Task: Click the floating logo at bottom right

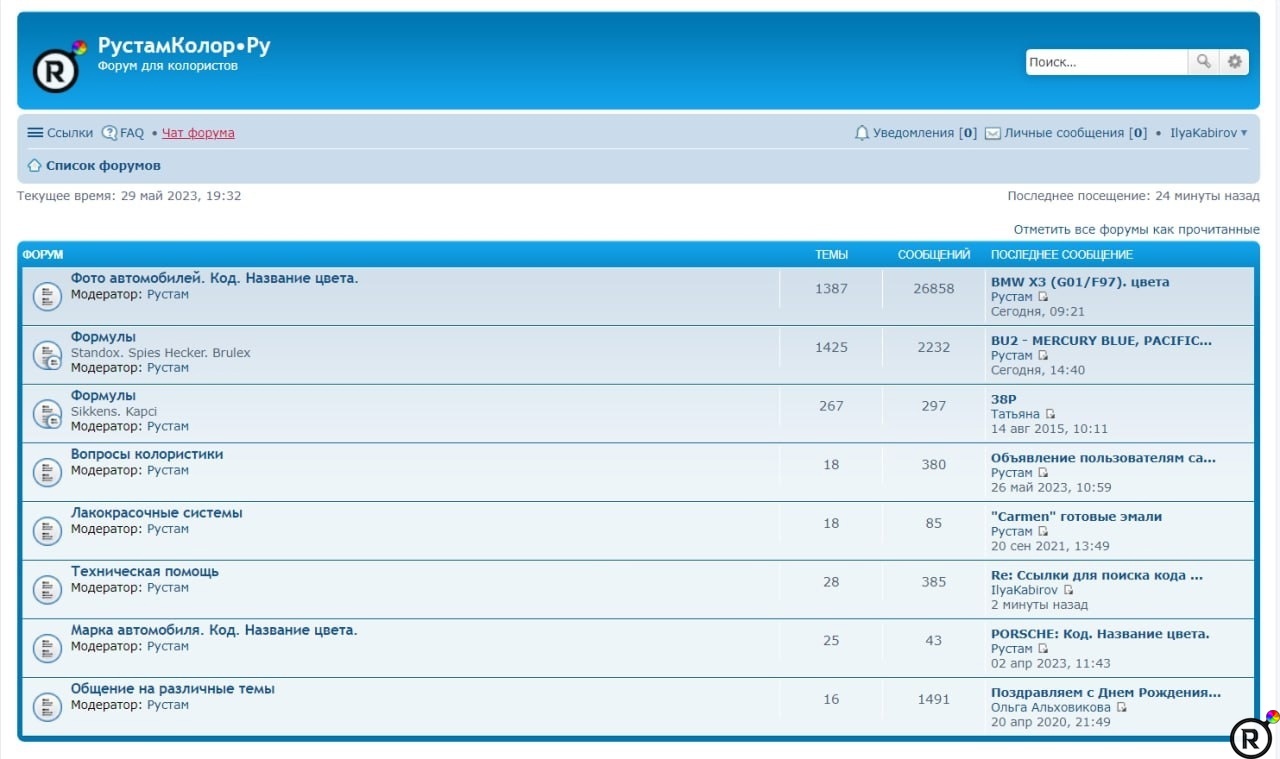Action: point(1251,735)
